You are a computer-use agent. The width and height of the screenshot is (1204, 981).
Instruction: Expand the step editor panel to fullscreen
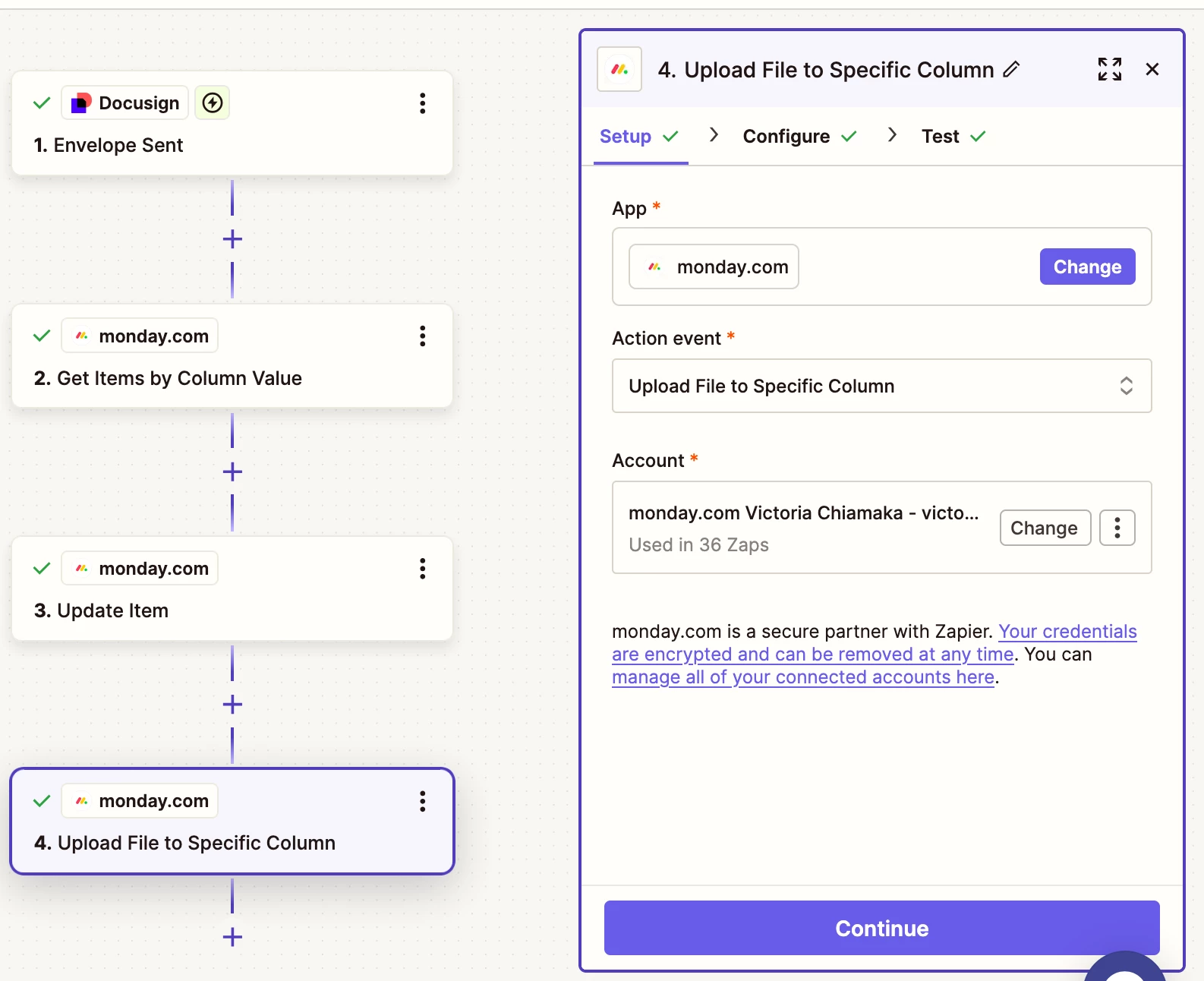(1109, 69)
